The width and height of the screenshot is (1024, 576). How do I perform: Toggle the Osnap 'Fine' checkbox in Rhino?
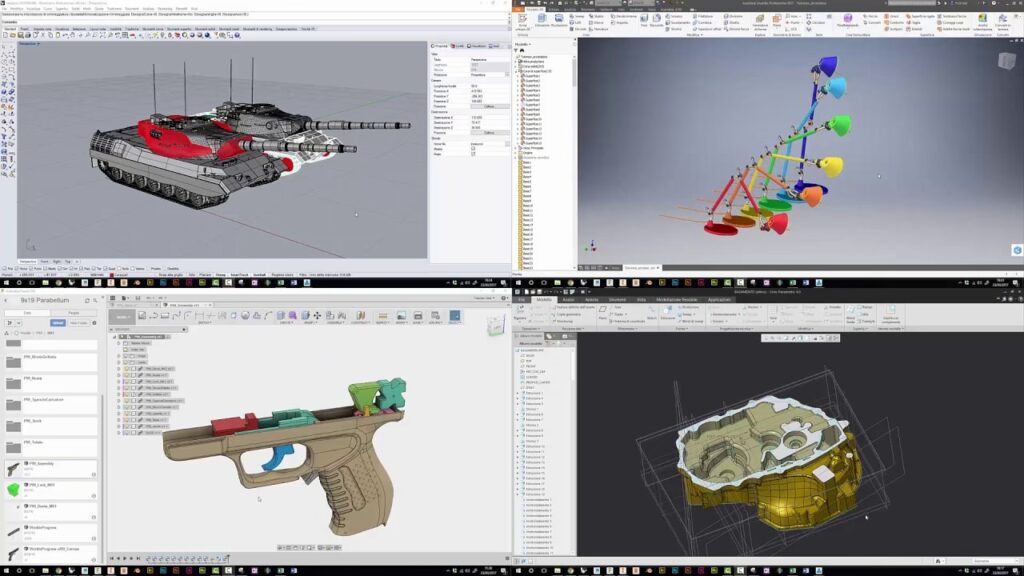(x=4, y=268)
